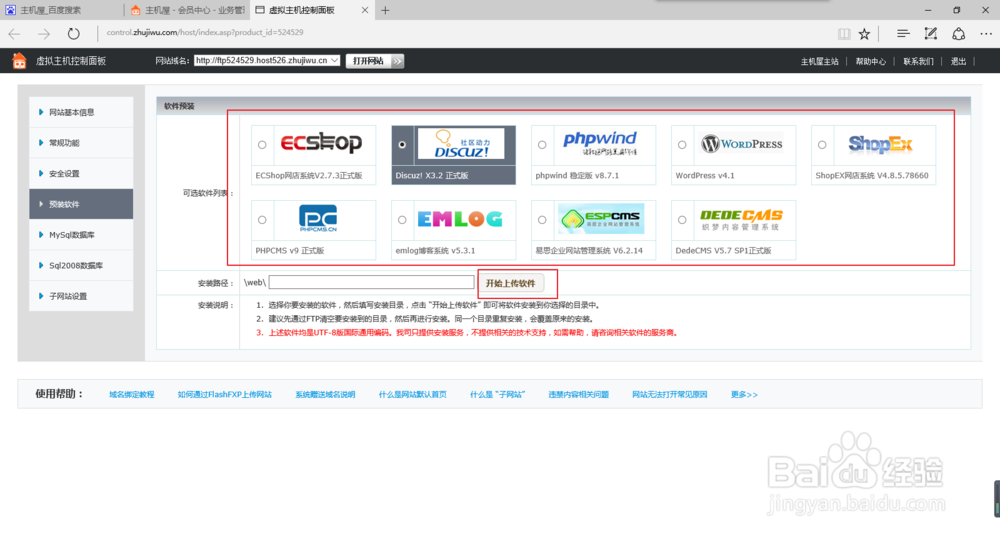This screenshot has height=538, width=1000.
Task: Click the Discuz! logo image
Action: coord(461,144)
